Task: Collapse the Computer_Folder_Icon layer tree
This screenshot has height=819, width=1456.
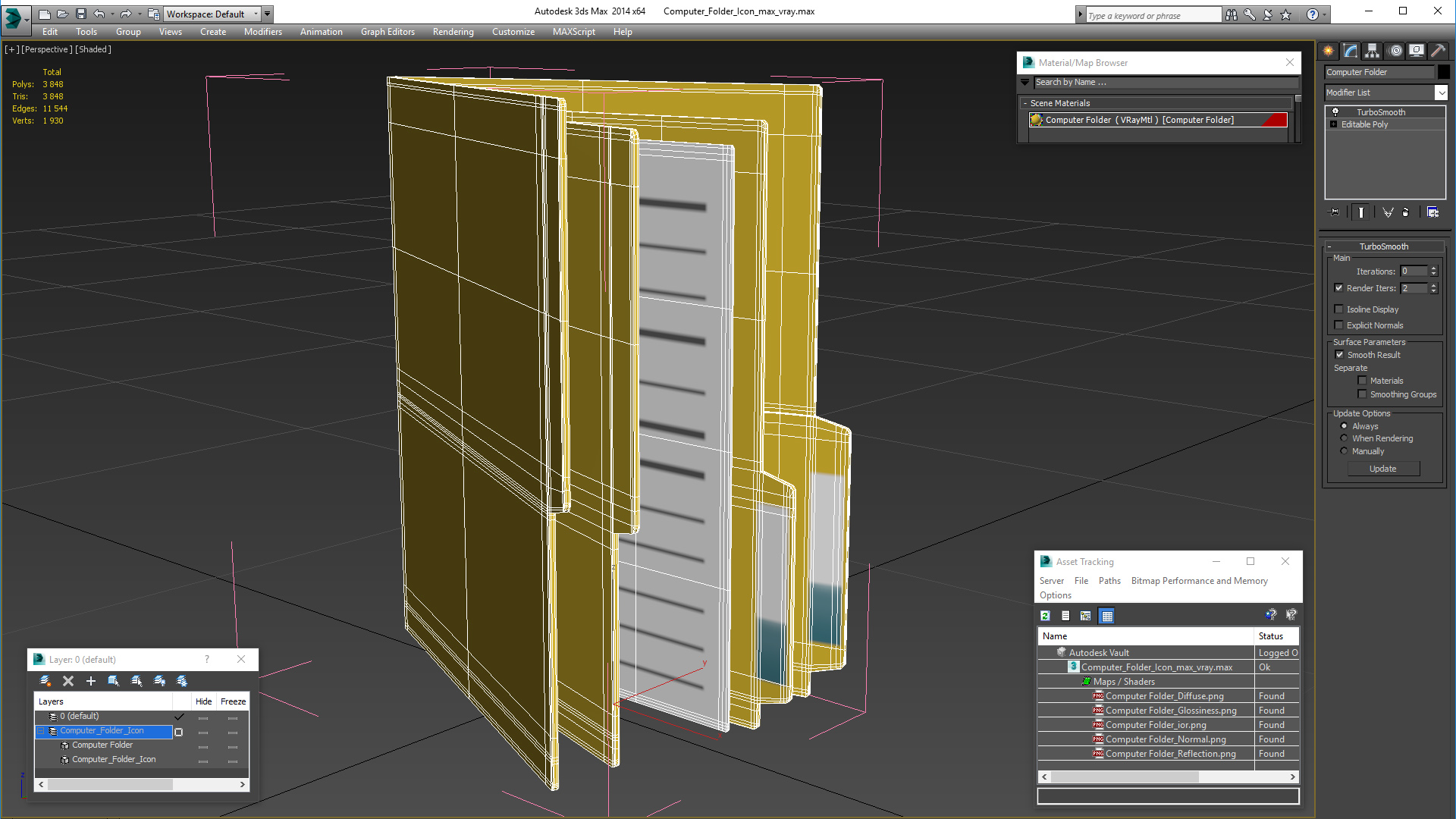Action: pyautogui.click(x=42, y=731)
